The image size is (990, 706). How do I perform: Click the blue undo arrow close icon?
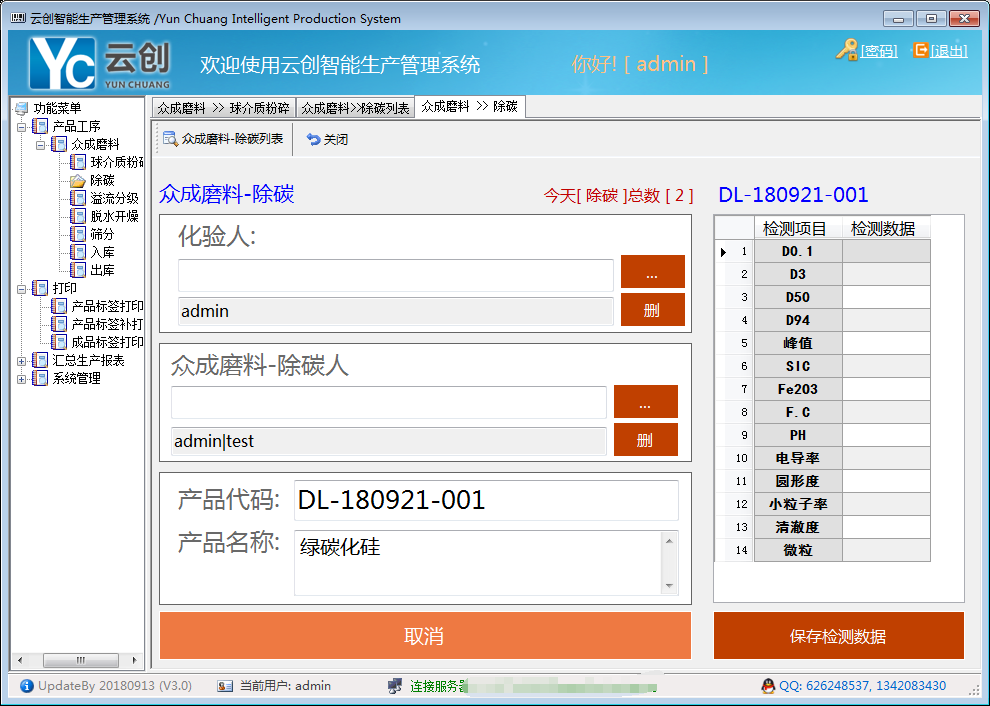[x=313, y=140]
